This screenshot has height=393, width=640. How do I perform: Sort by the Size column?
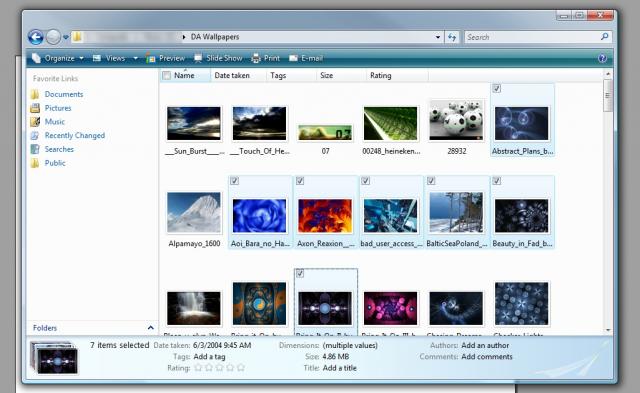coord(327,75)
